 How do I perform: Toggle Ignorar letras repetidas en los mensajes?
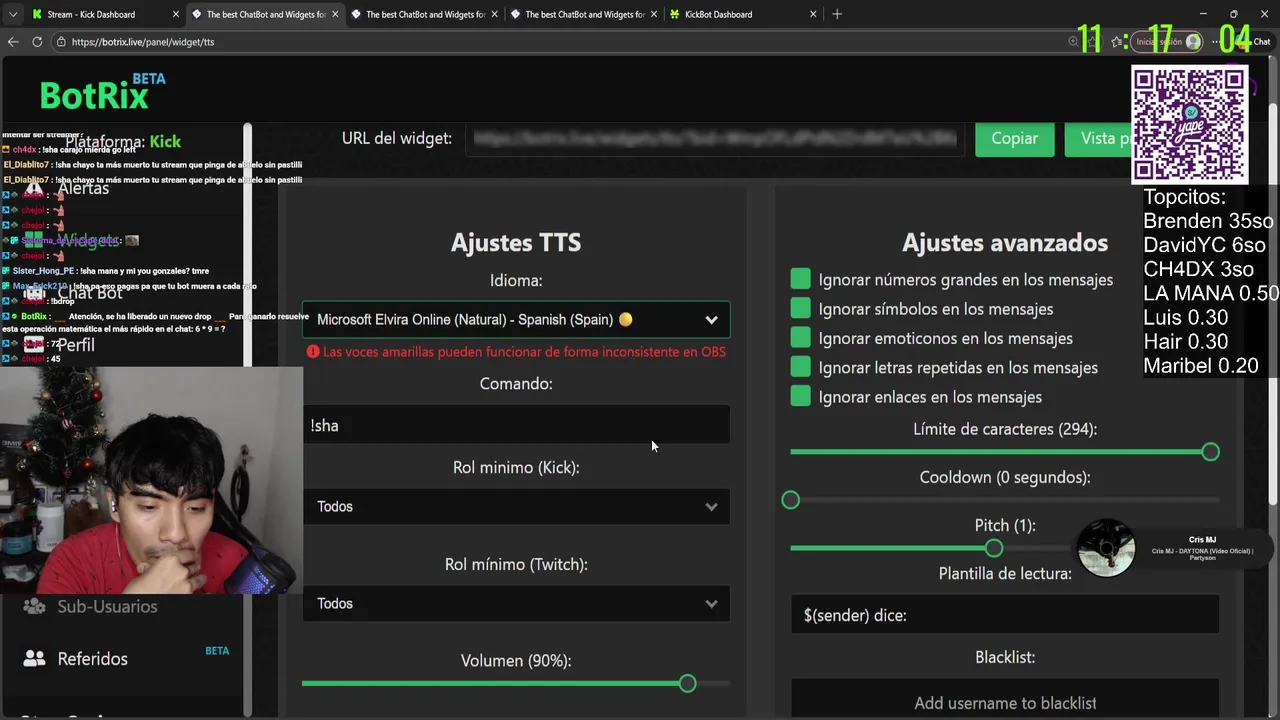800,367
